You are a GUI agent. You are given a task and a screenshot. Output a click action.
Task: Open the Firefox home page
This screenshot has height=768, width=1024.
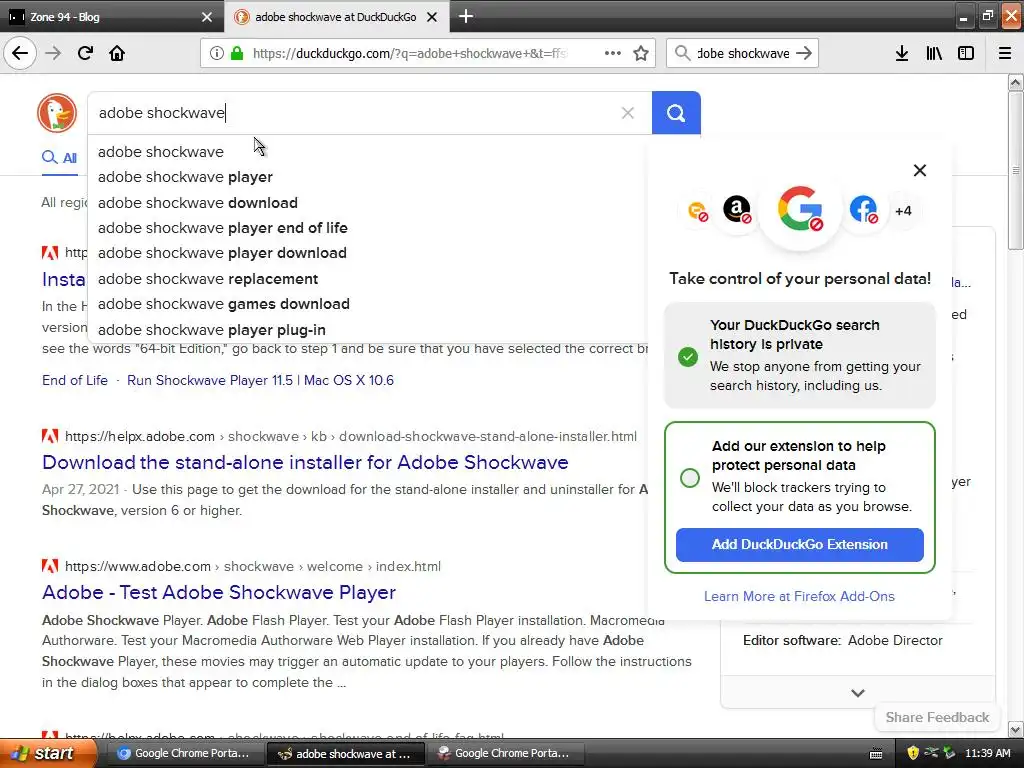[117, 53]
